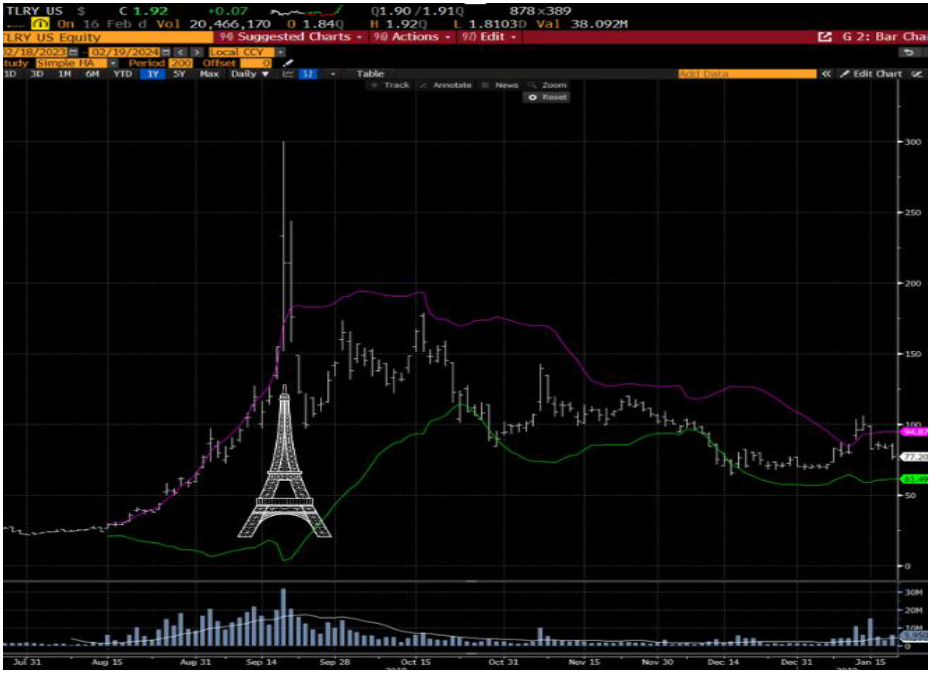The height and width of the screenshot is (675, 934).
Task: Open the Suggested Charts dropdown
Action: 289,37
